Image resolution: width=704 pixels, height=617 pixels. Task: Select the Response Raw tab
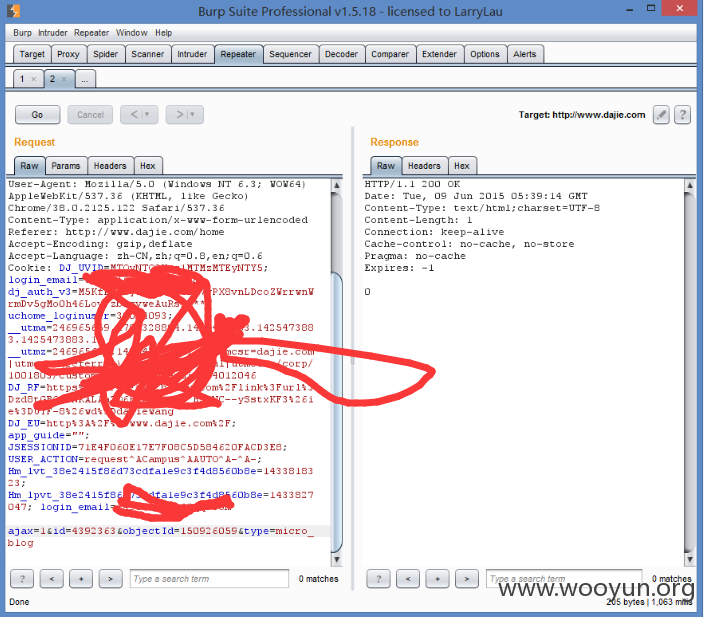pos(386,166)
